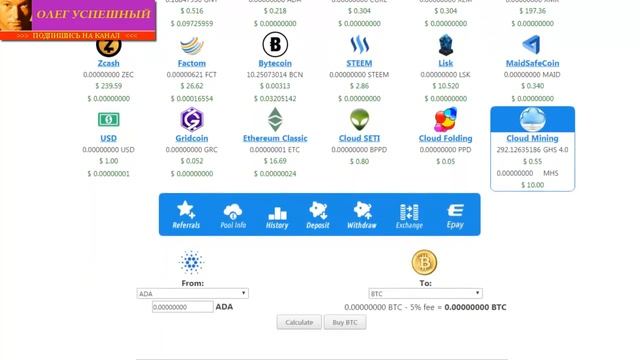Open the Deposit section
The width and height of the screenshot is (640, 360).
(318, 215)
